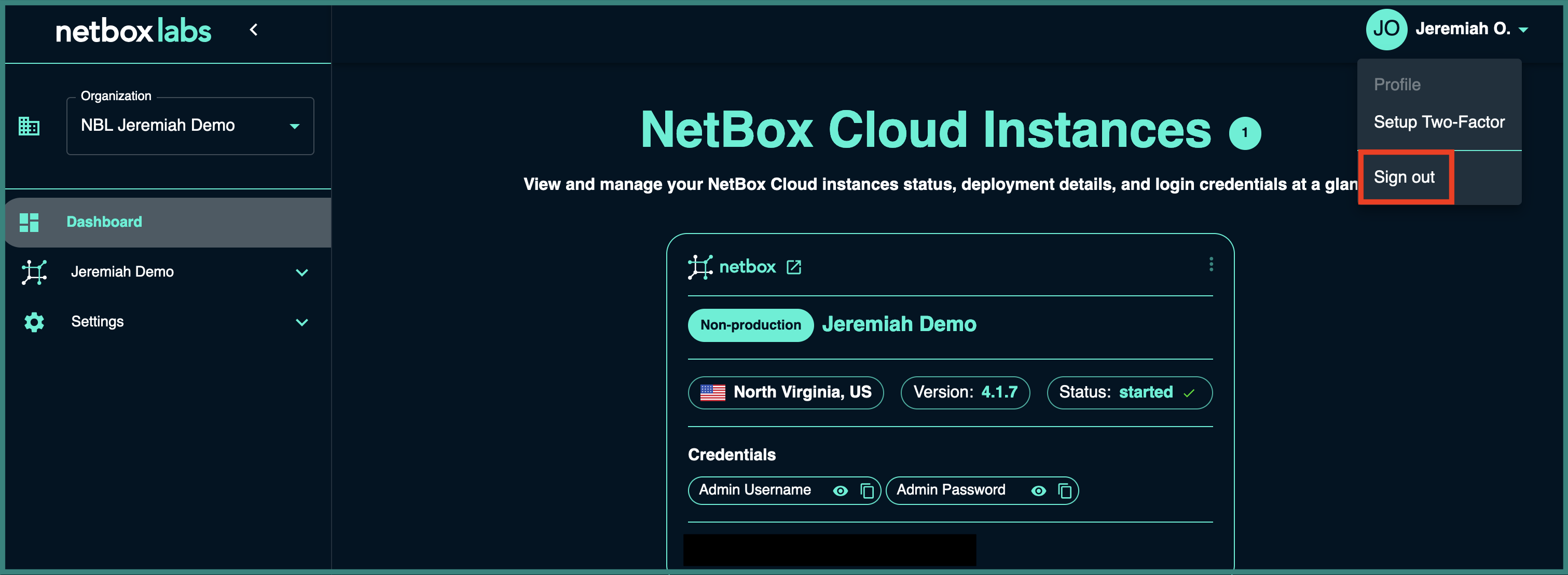Open the Dashboard sidebar item
1568x575 pixels.
tap(168, 222)
